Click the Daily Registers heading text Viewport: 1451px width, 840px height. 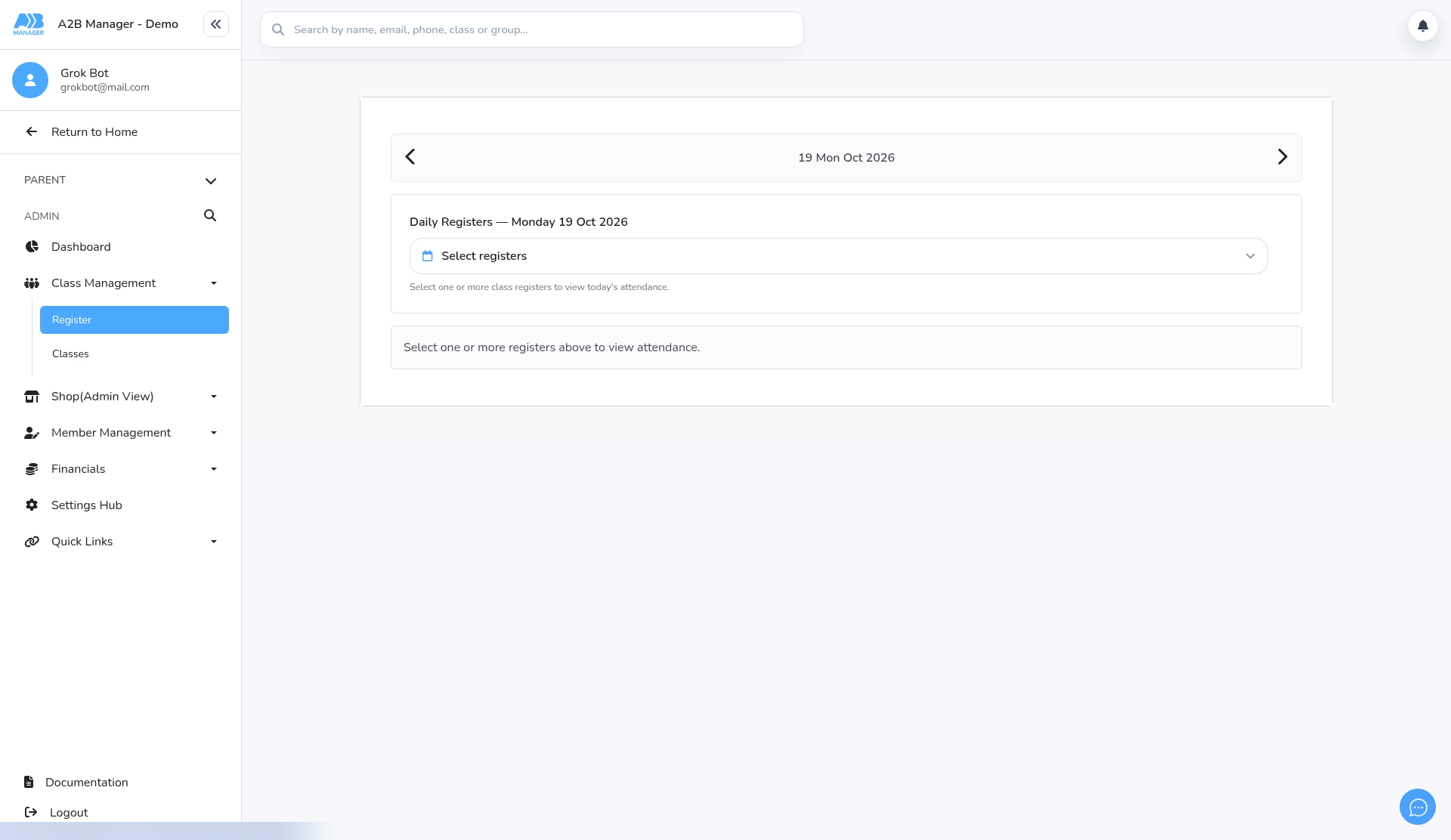pos(518,222)
